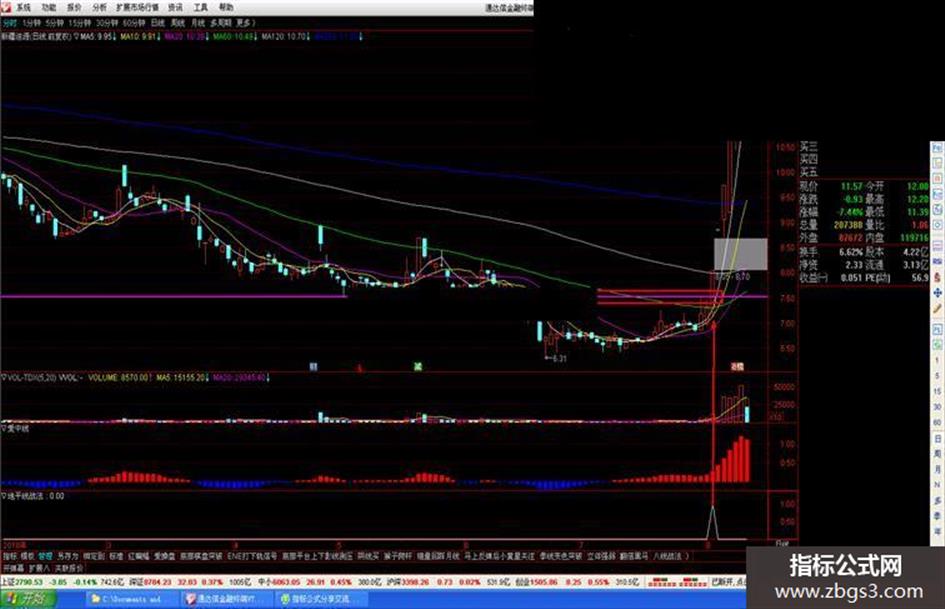
Task: Click the 创业 index value in status bar
Action: 545,582
